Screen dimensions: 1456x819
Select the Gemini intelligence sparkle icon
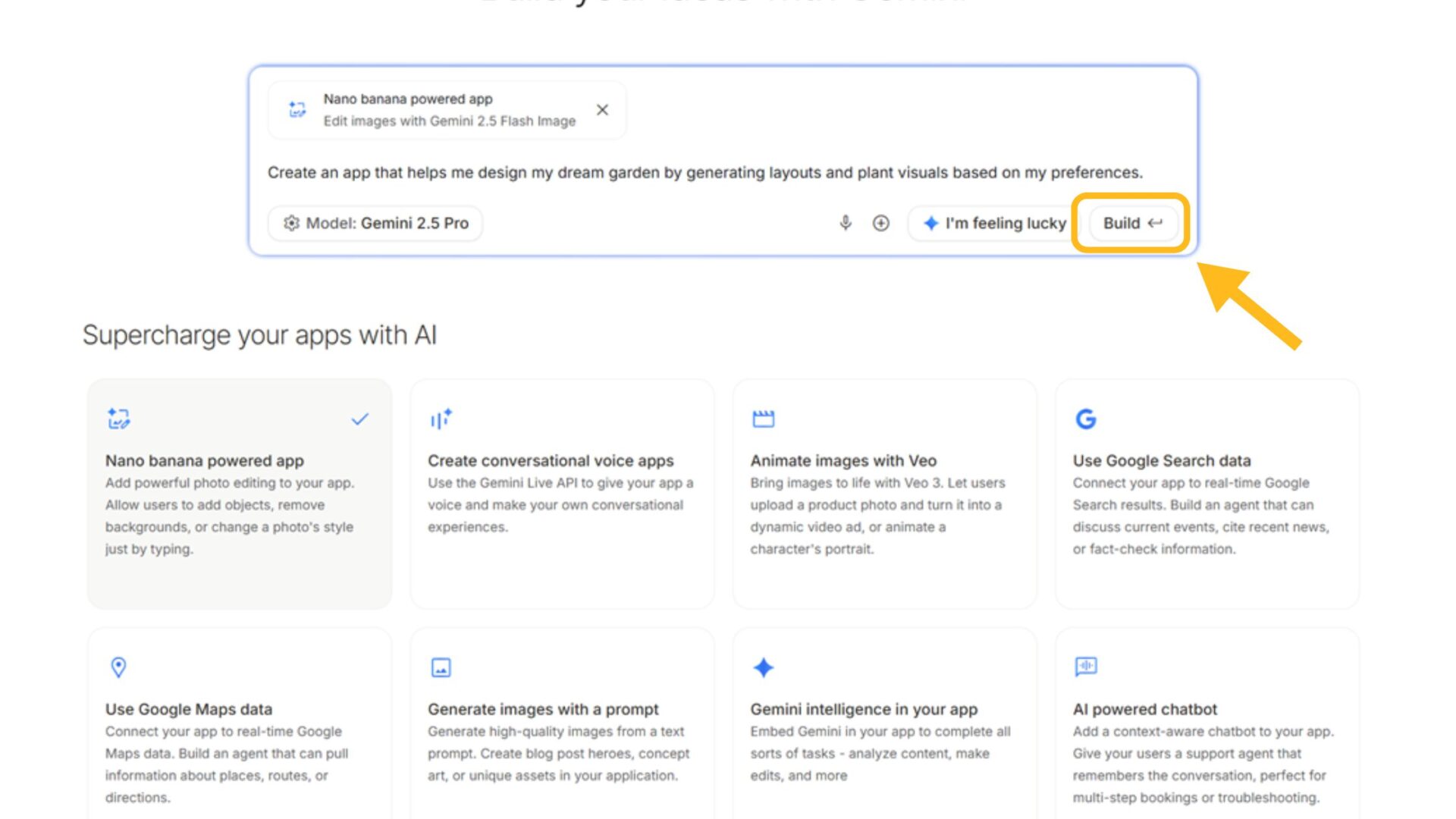[764, 667]
